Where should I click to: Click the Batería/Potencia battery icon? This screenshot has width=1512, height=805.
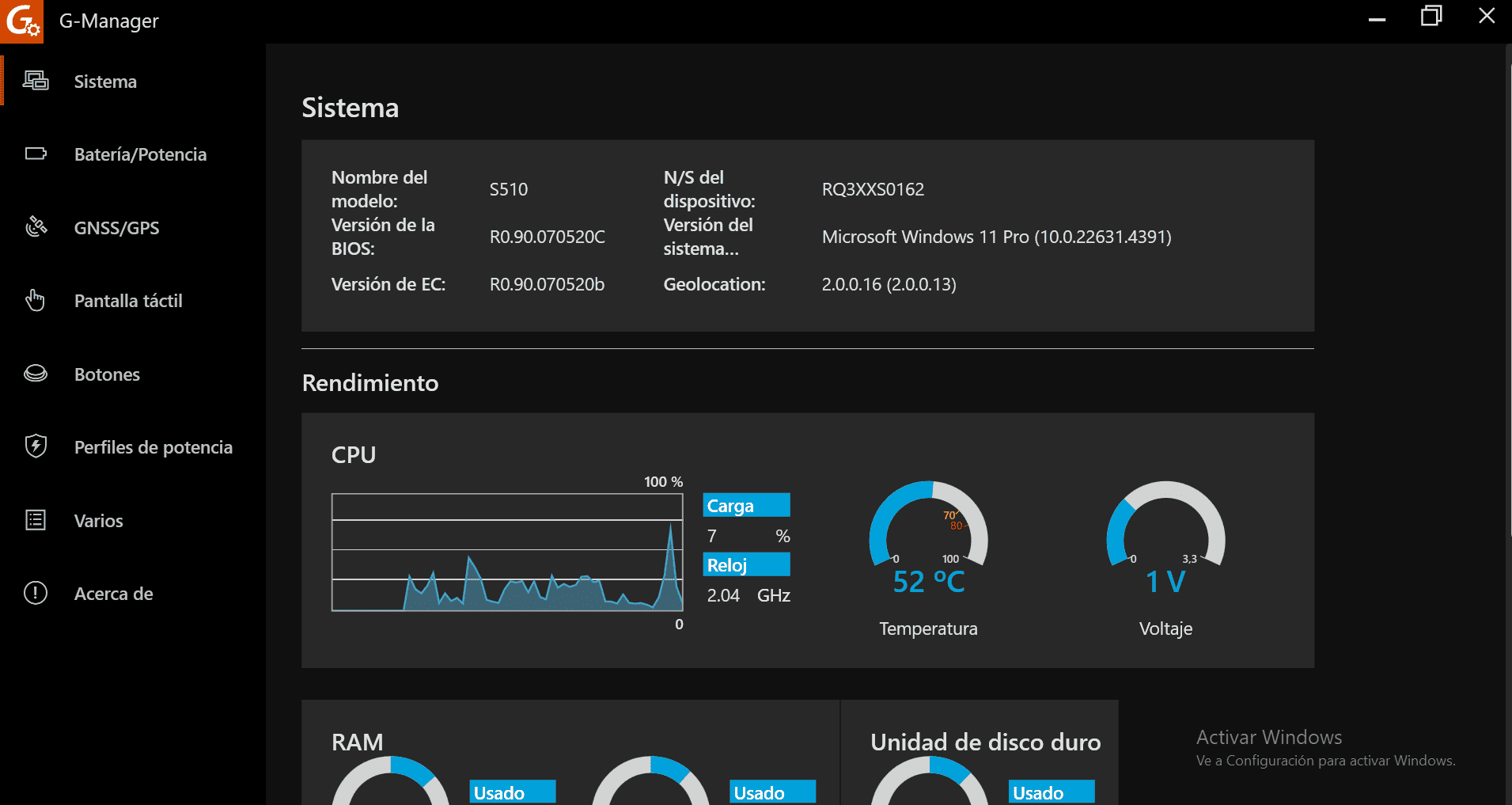click(36, 154)
